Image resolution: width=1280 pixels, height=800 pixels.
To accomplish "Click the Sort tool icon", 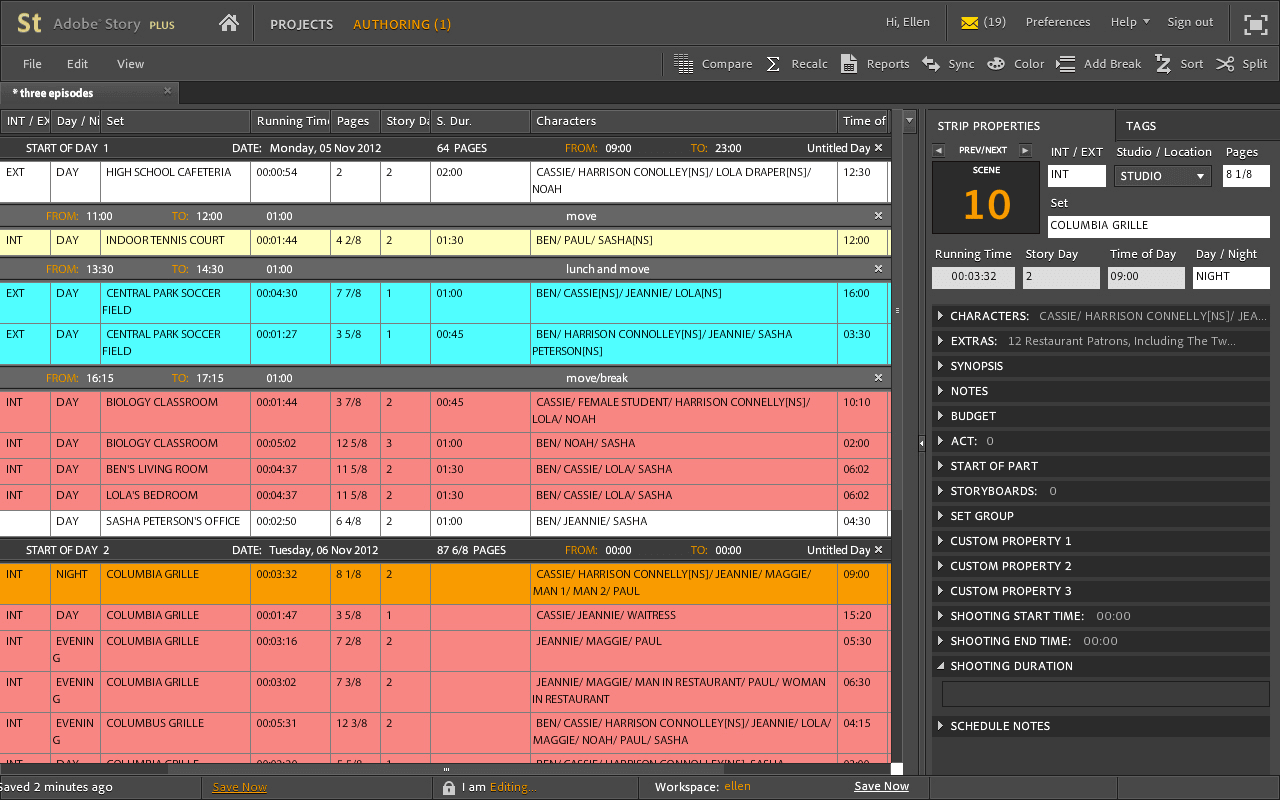I will coord(1163,64).
